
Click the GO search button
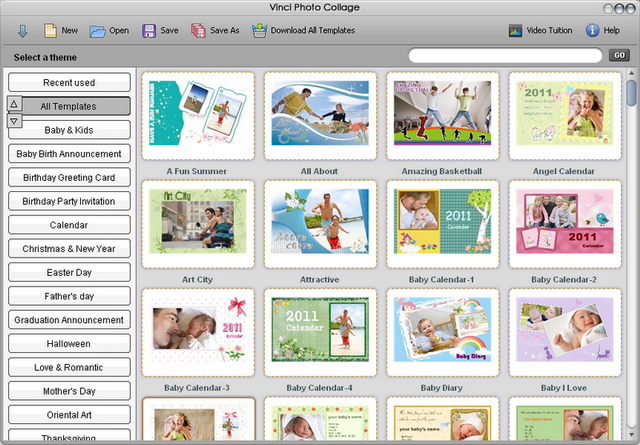click(619, 55)
